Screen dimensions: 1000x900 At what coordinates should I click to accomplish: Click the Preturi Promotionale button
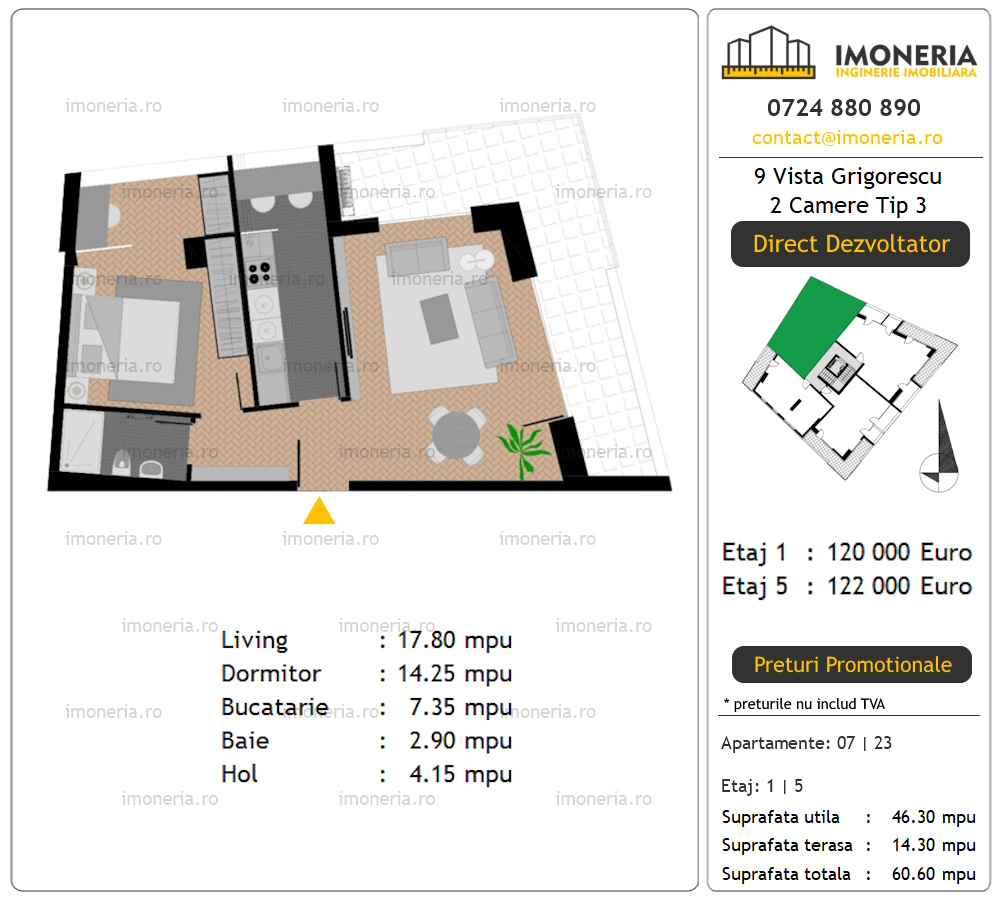(852, 665)
